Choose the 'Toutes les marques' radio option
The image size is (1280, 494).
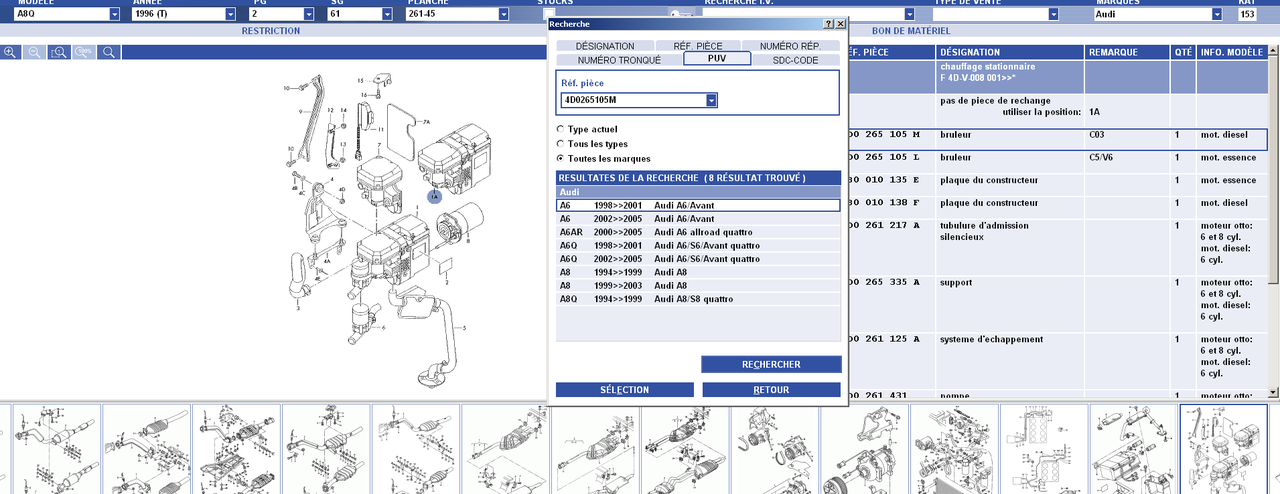click(x=560, y=159)
